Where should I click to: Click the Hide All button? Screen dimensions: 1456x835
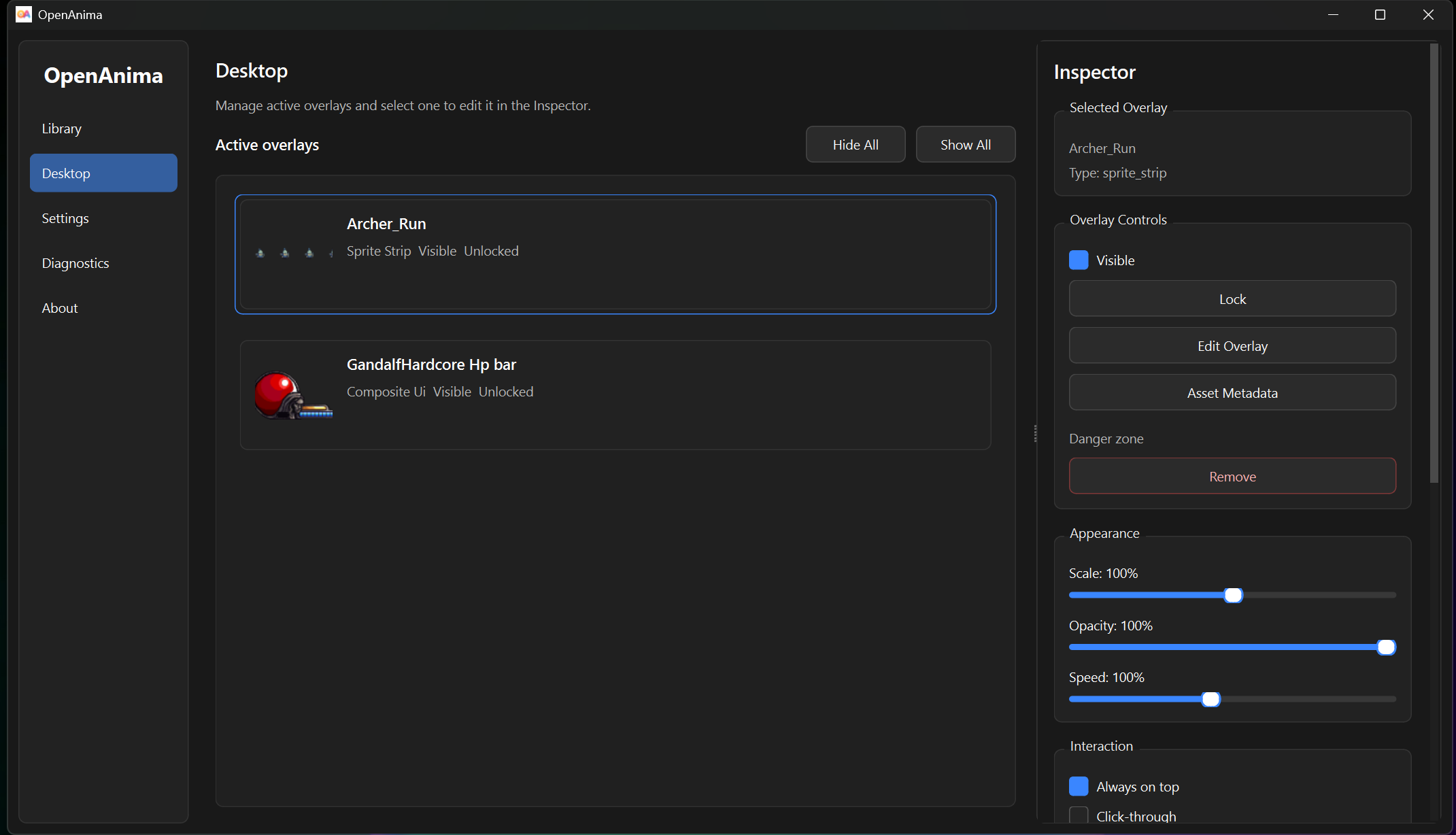856,144
